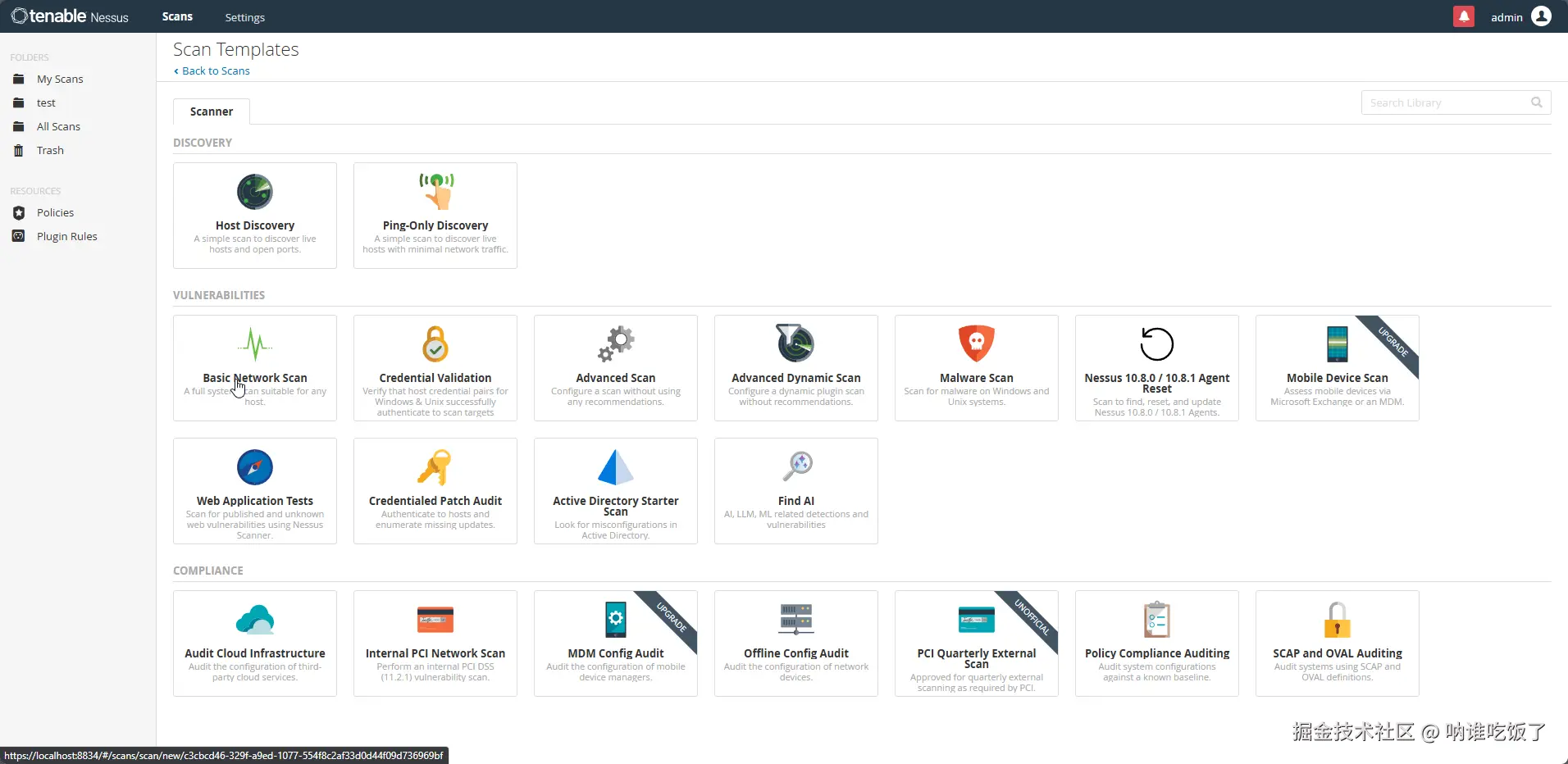Choose the Internal PCI Network Scan title
Image resolution: width=1568 pixels, height=764 pixels.
pos(435,653)
